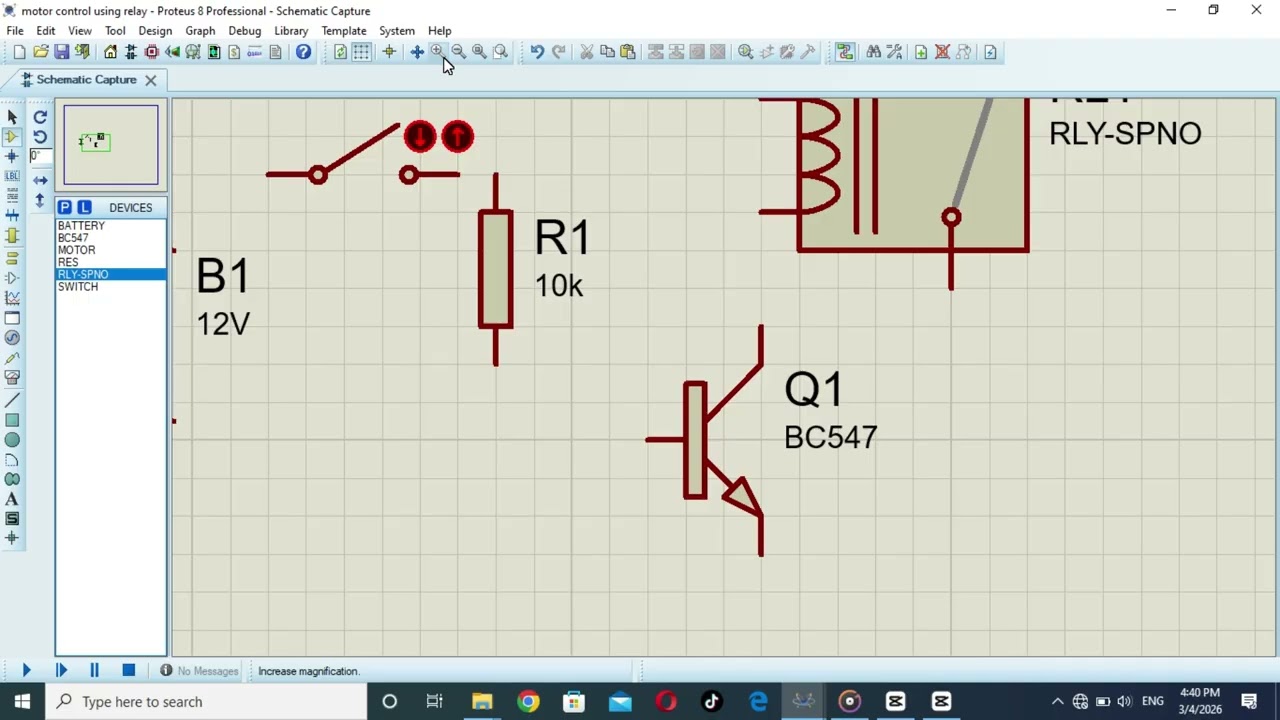Open the Template menu
Image resolution: width=1280 pixels, height=720 pixels.
pos(344,31)
